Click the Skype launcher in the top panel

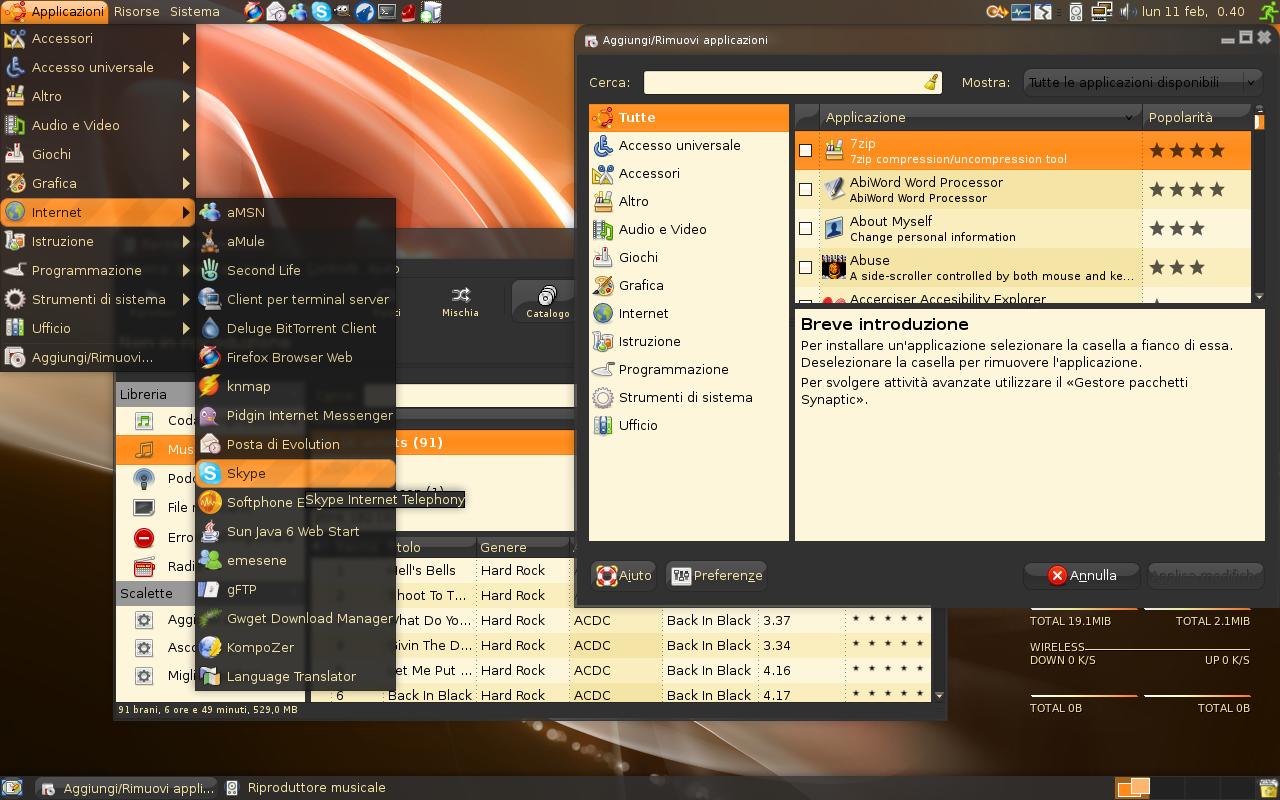pyautogui.click(x=321, y=12)
